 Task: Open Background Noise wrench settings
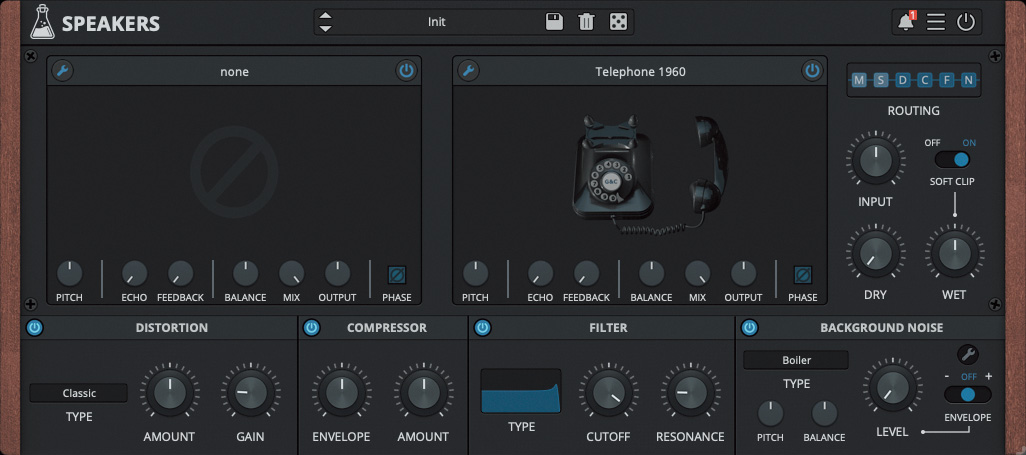click(968, 355)
